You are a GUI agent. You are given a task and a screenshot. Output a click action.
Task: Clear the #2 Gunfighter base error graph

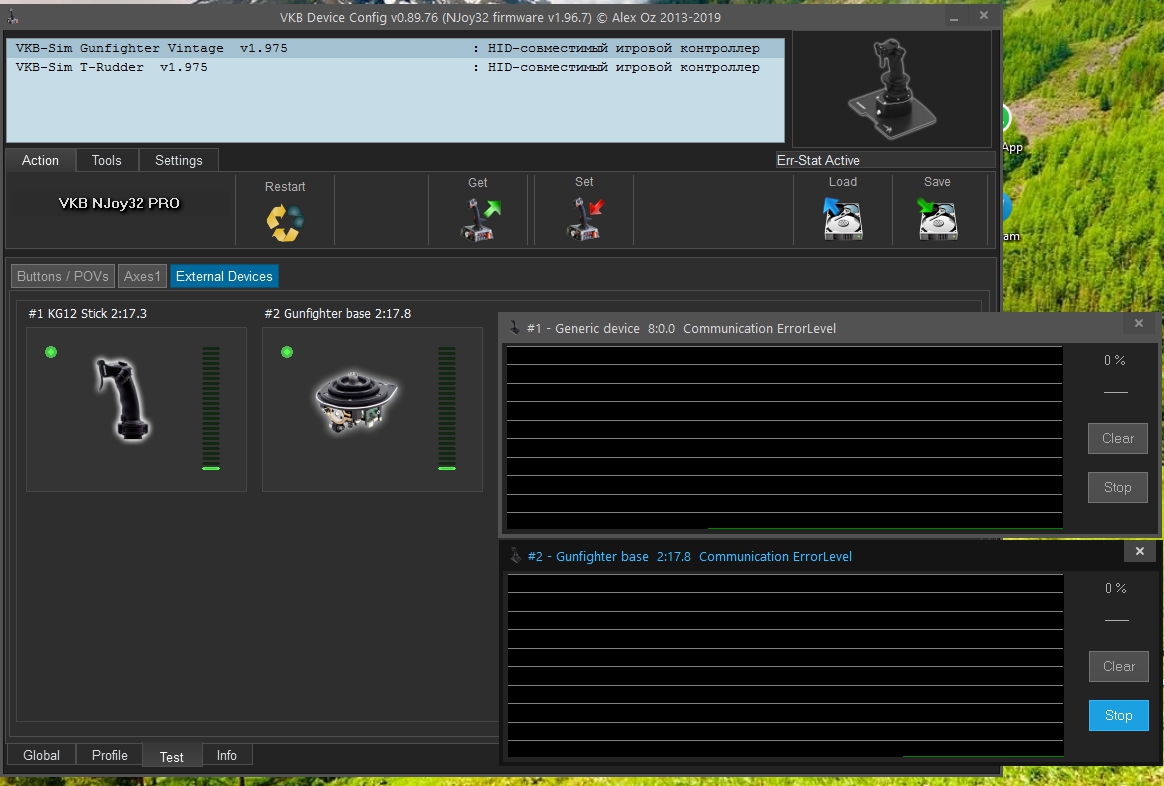tap(1119, 666)
